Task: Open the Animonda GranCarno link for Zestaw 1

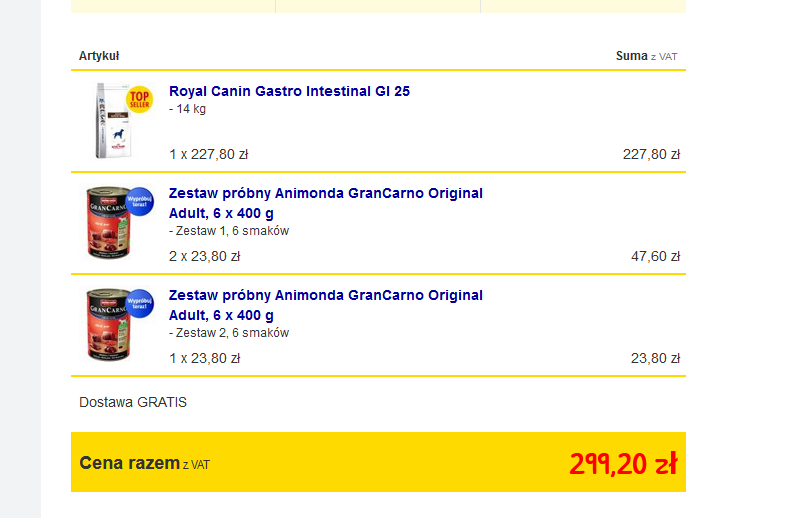Action: pos(325,193)
